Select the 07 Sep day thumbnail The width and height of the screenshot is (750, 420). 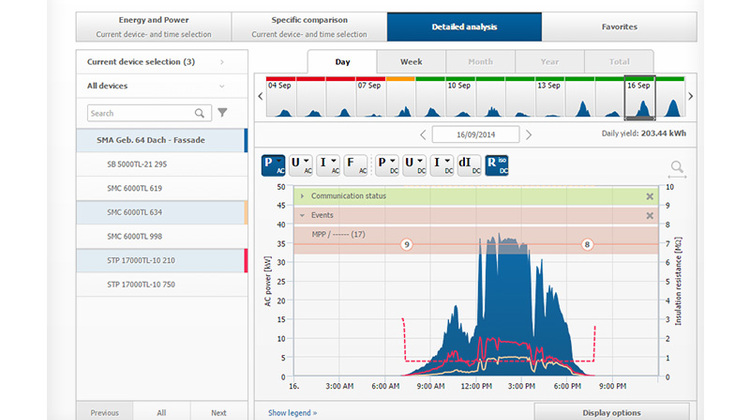click(371, 97)
